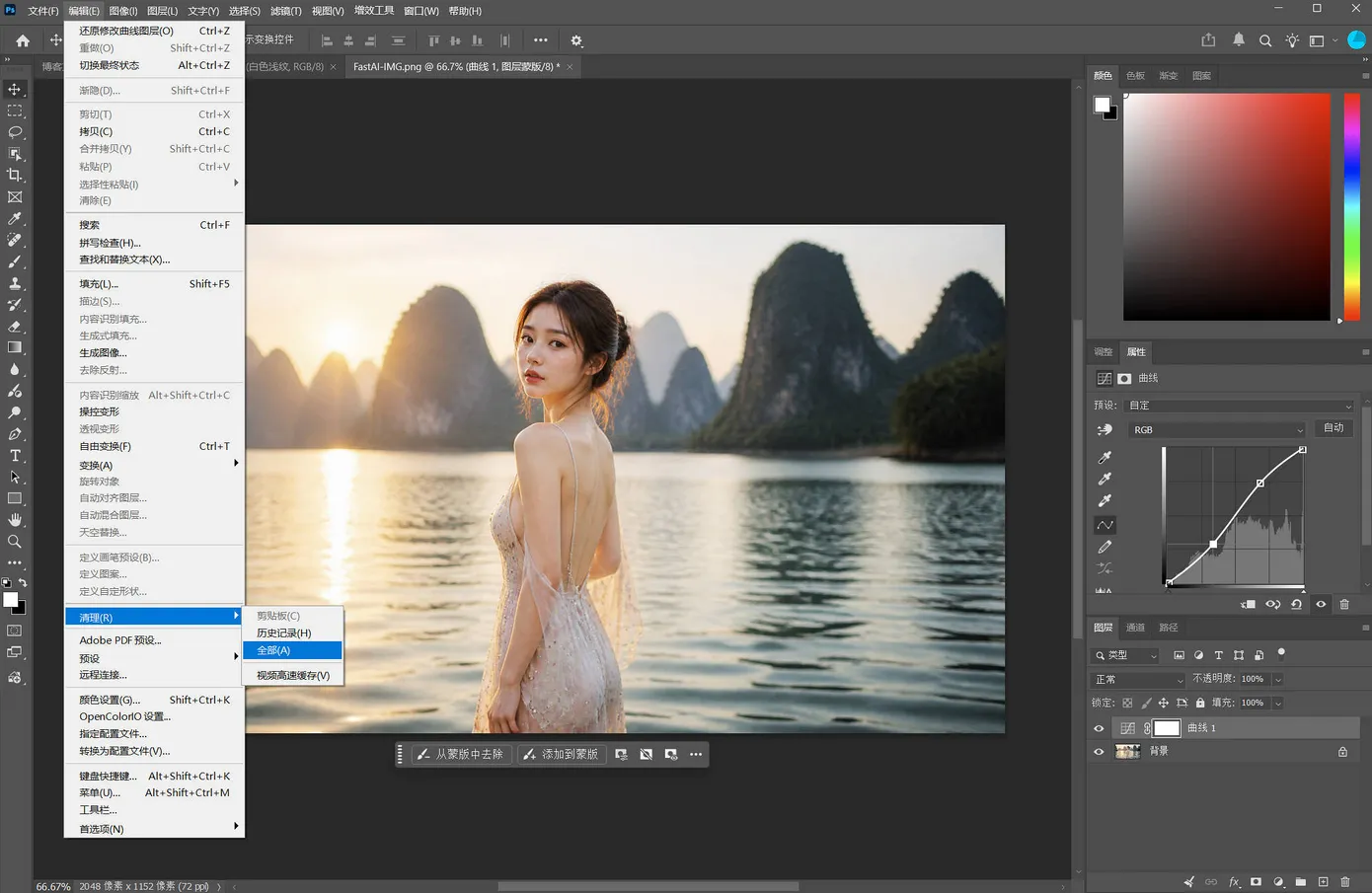Hide the 曲线 1 layer eye icon
This screenshot has height=893, width=1372.
pyautogui.click(x=1099, y=728)
